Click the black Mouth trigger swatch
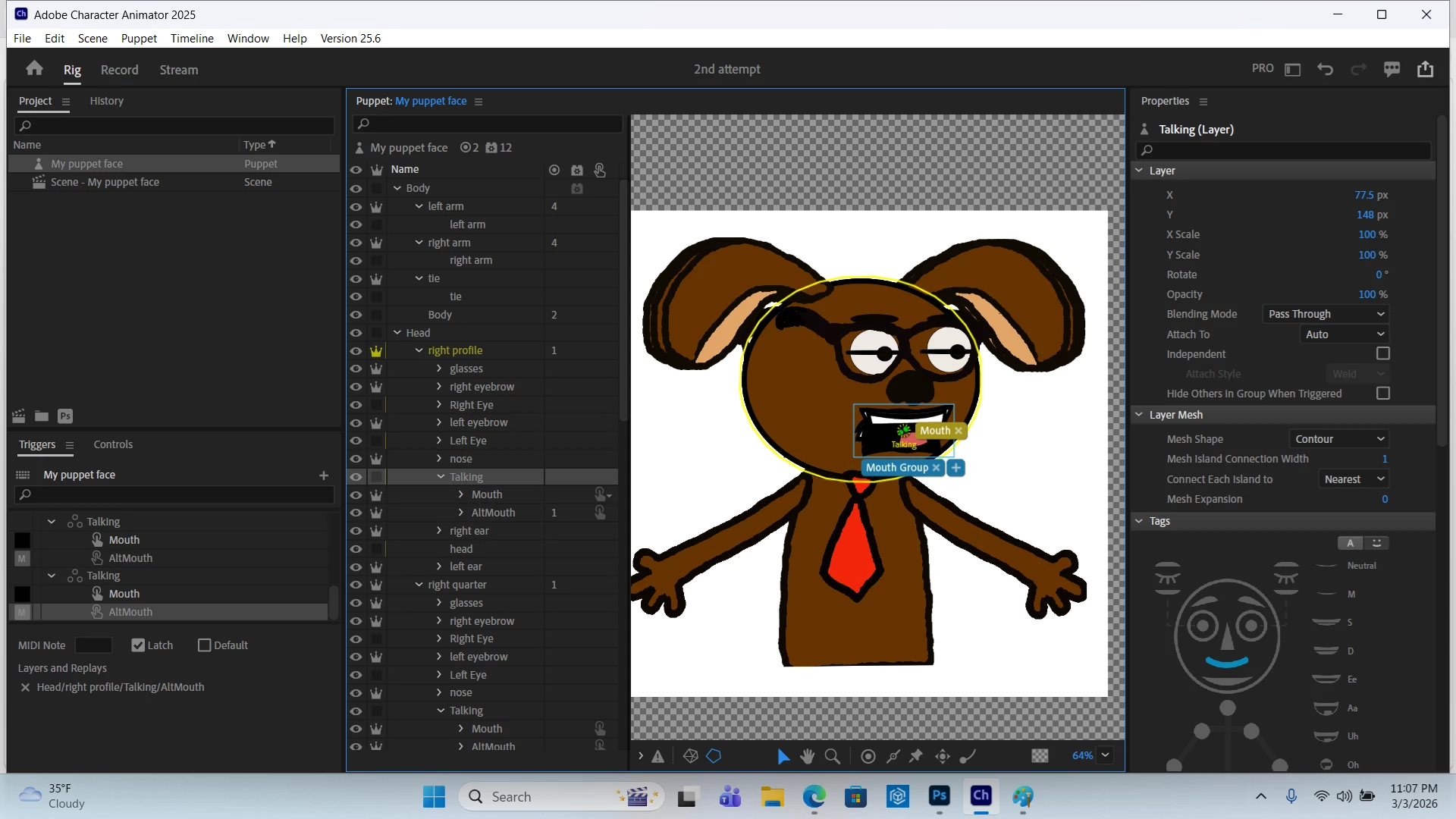This screenshot has height=819, width=1456. pyautogui.click(x=22, y=540)
